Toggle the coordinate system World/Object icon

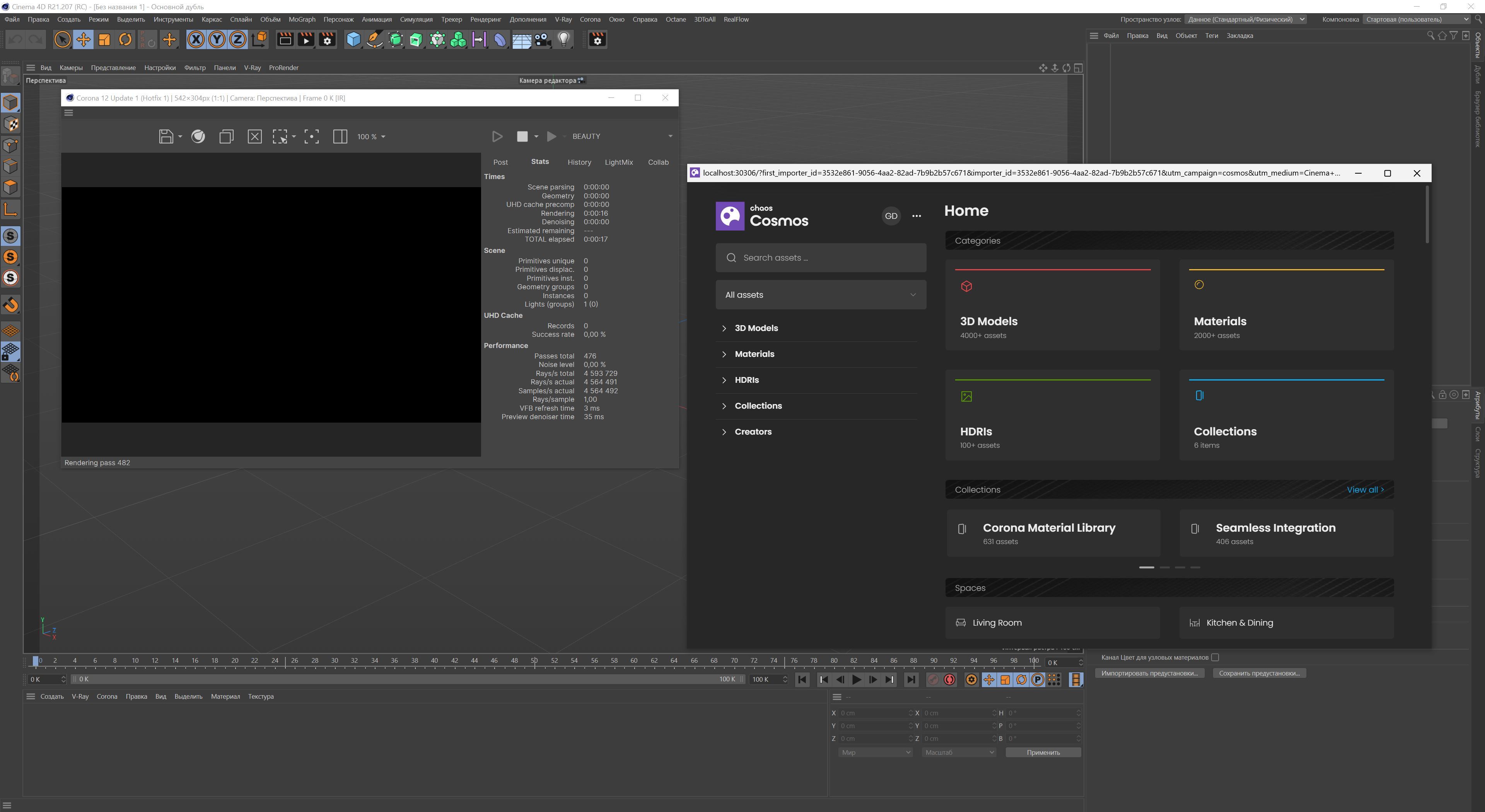pyautogui.click(x=259, y=39)
